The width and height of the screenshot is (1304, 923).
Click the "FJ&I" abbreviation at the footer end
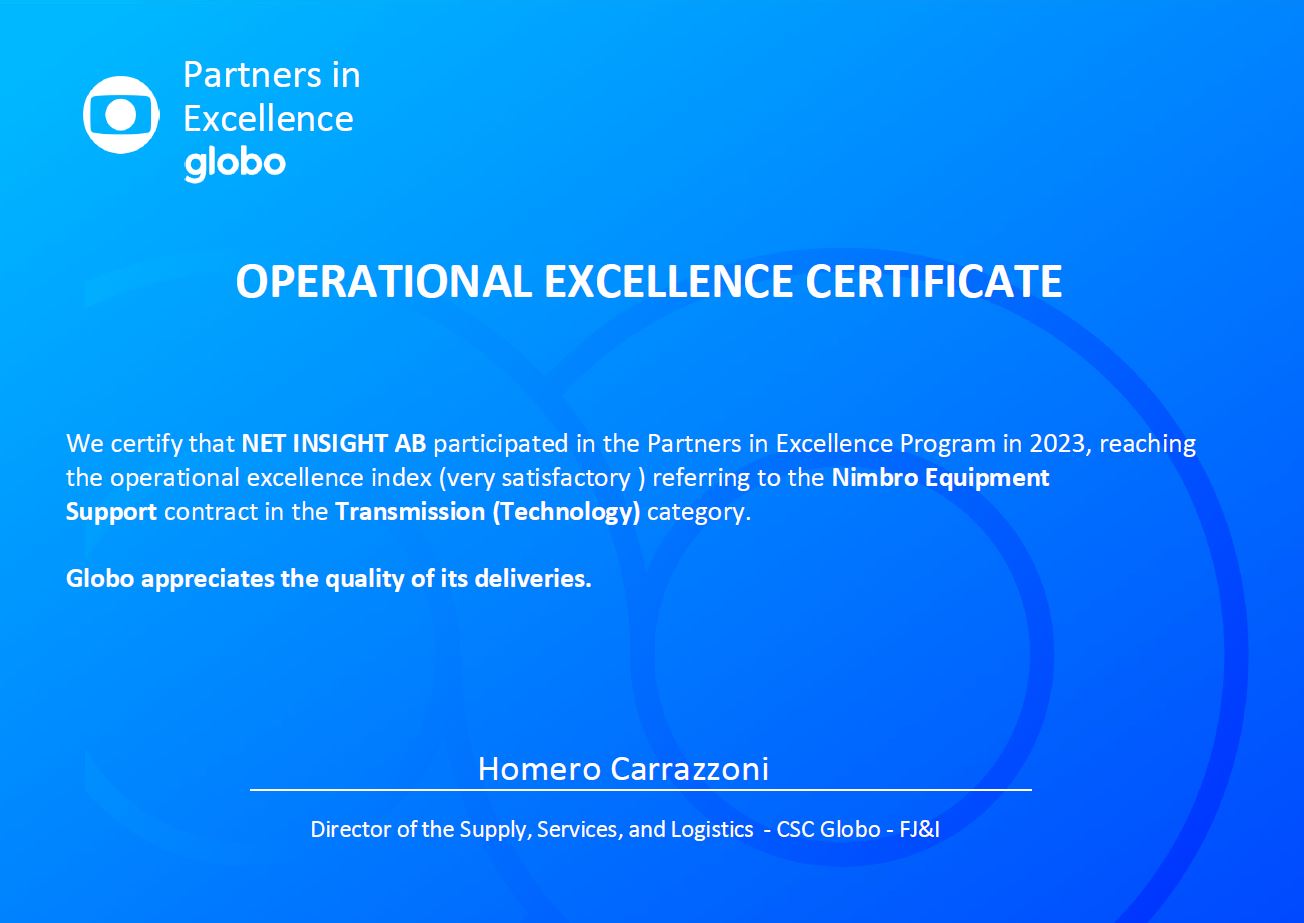(919, 829)
